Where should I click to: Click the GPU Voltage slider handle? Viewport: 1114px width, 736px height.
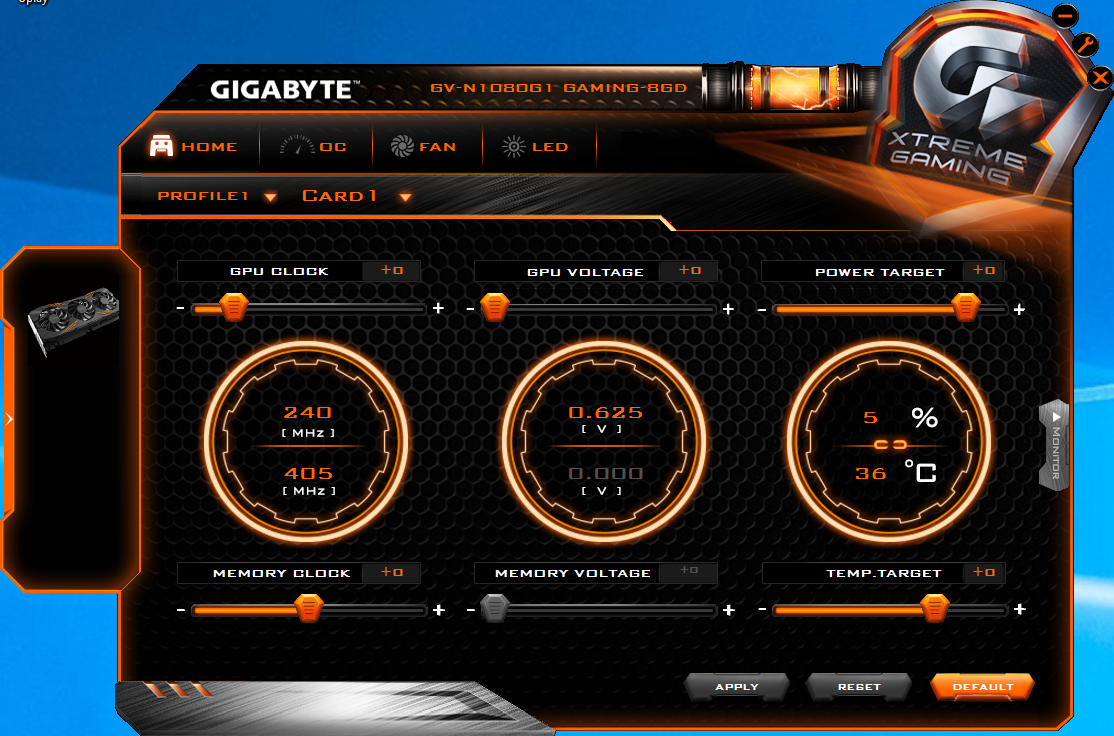495,308
